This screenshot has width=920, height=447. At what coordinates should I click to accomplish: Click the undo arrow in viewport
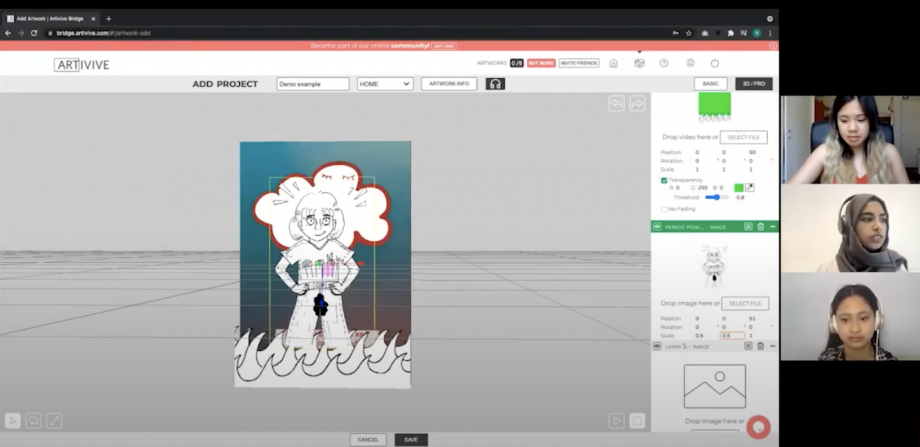click(x=617, y=103)
